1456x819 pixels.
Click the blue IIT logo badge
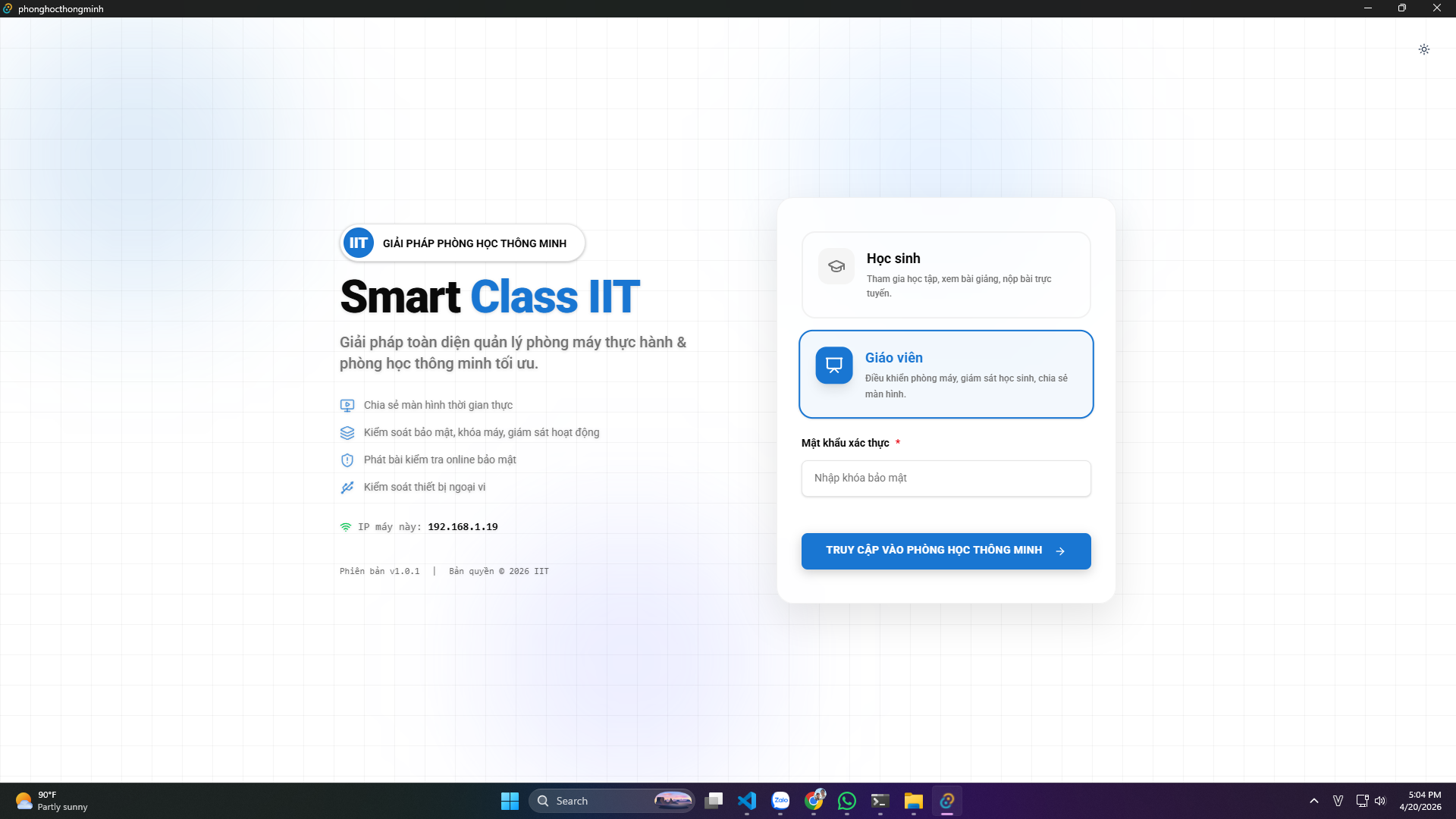pos(358,243)
